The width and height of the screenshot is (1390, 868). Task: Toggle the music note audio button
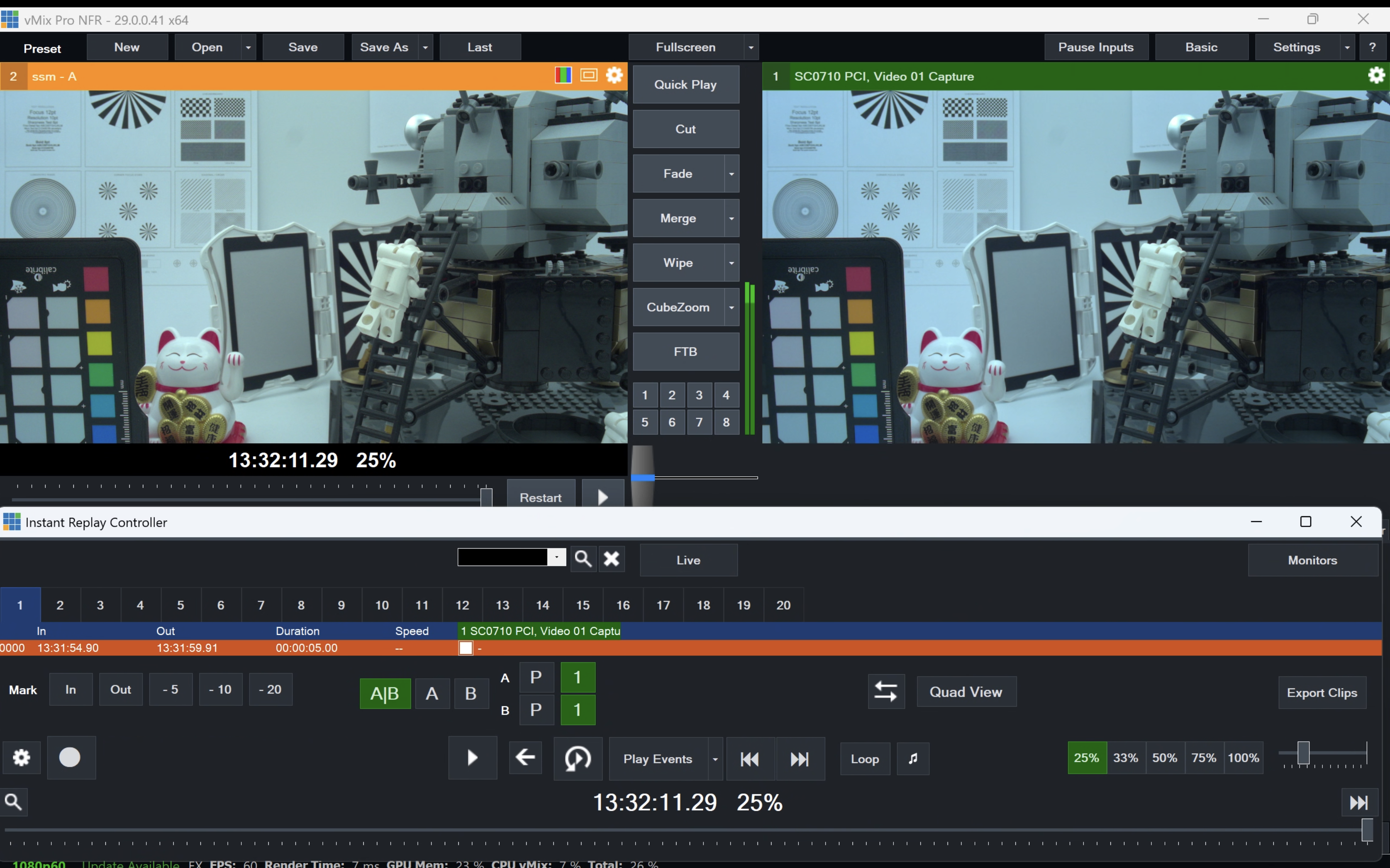(x=912, y=758)
